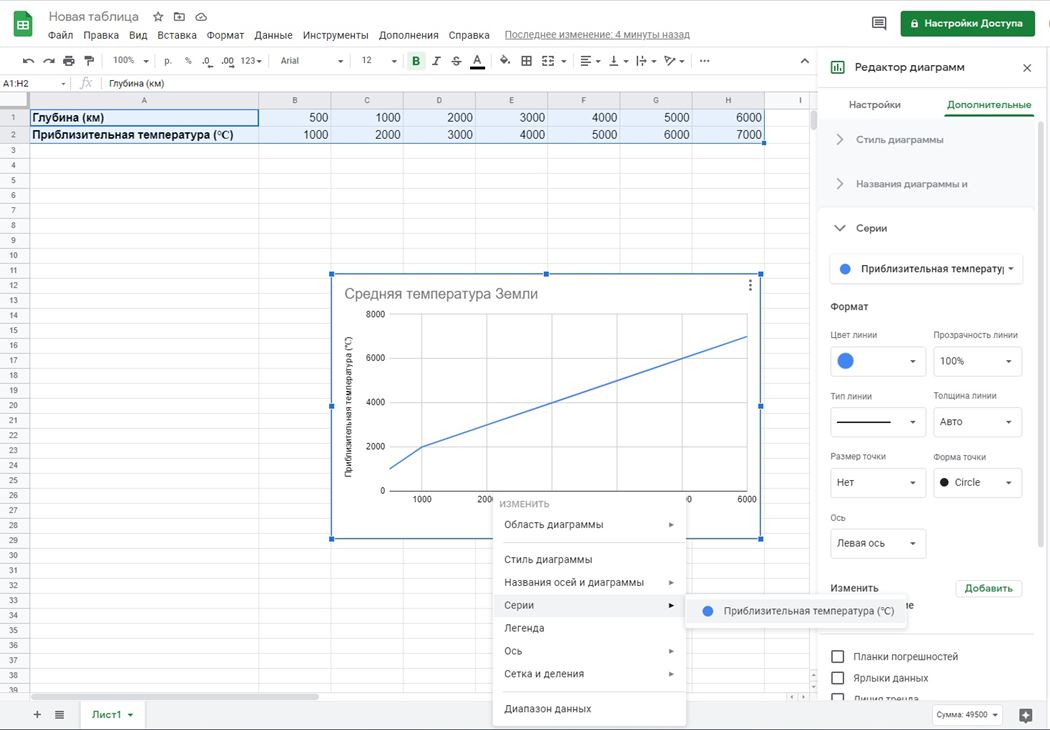Open the Вставка menu
Screen dimensions: 1050x730
[177, 35]
